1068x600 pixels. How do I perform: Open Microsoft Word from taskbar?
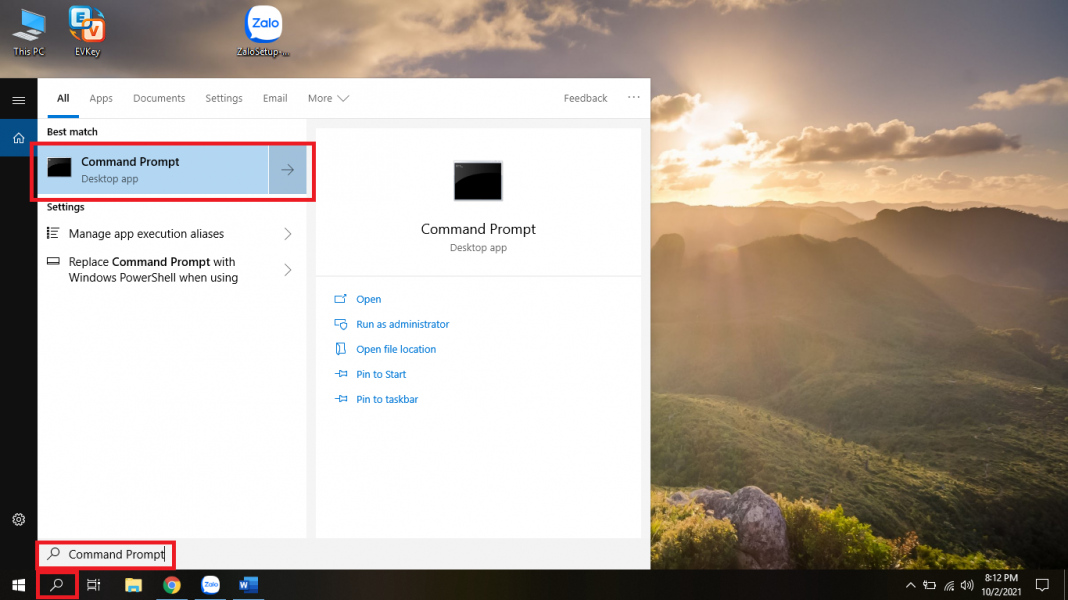coord(249,585)
